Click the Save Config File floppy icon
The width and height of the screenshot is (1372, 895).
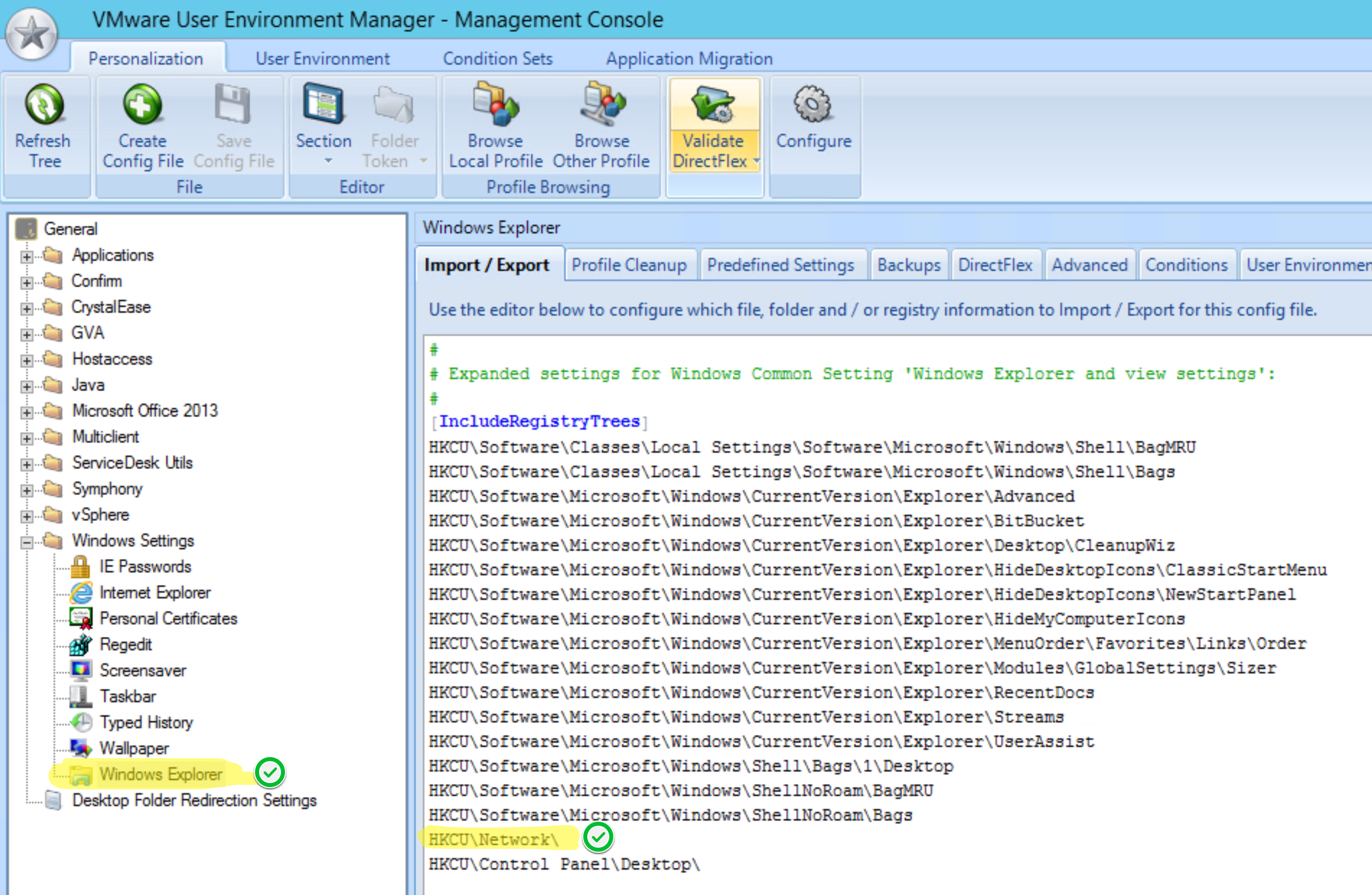[x=233, y=104]
